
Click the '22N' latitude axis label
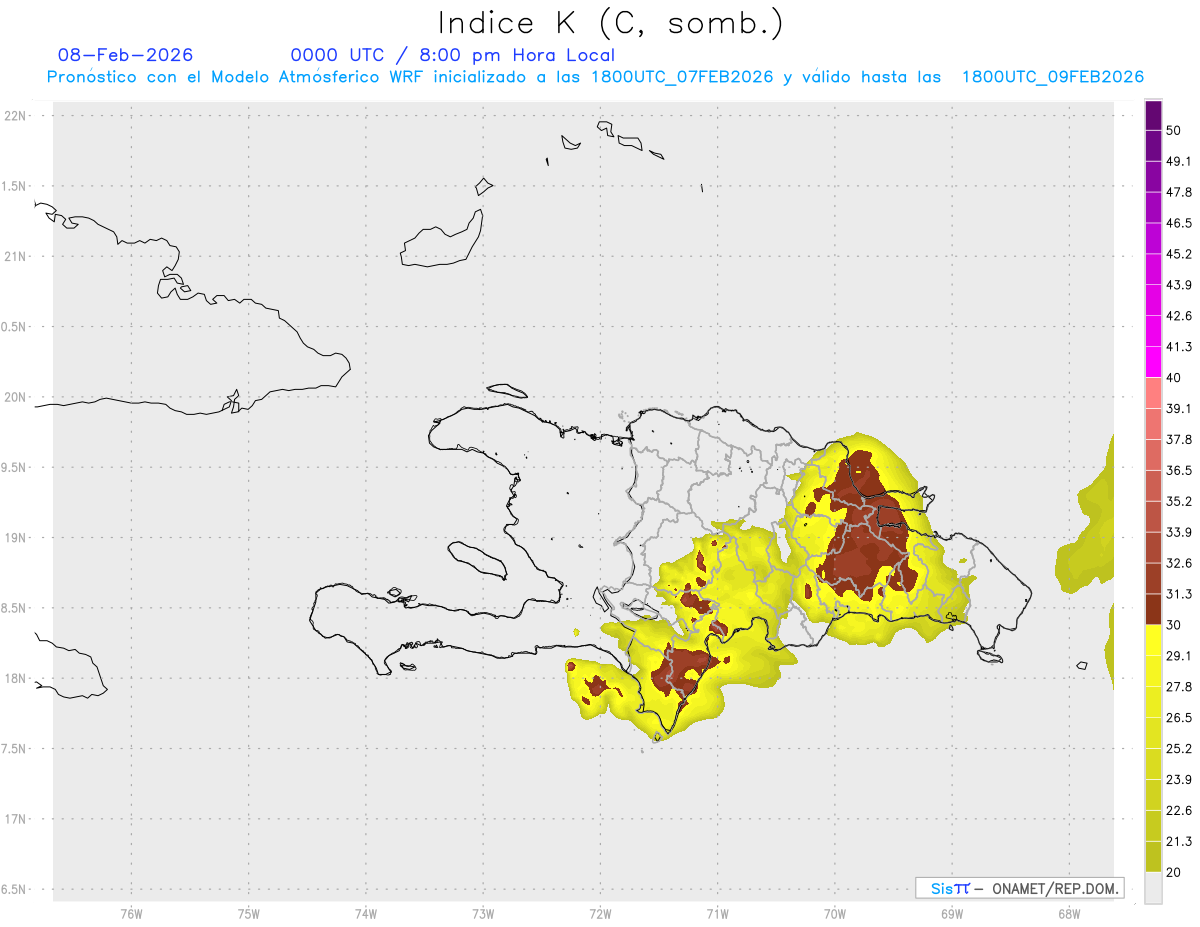(15, 116)
